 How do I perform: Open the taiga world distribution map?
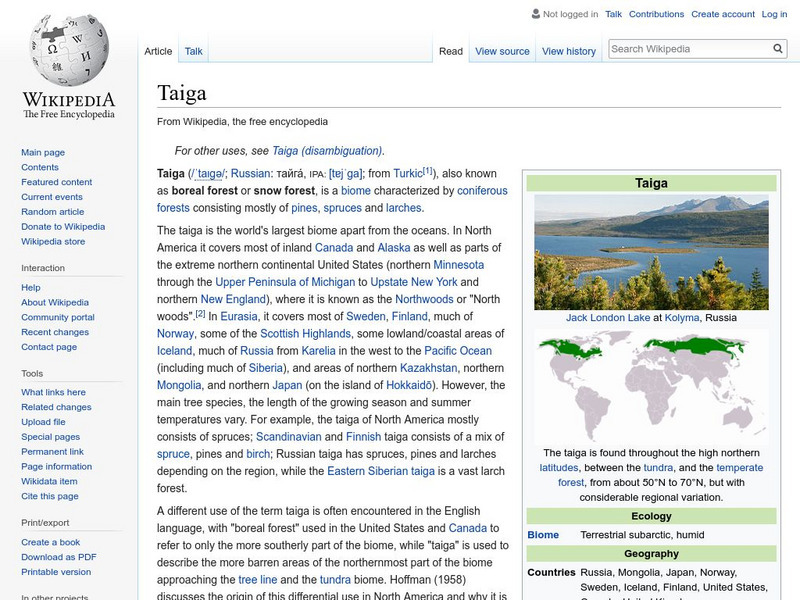pos(650,384)
